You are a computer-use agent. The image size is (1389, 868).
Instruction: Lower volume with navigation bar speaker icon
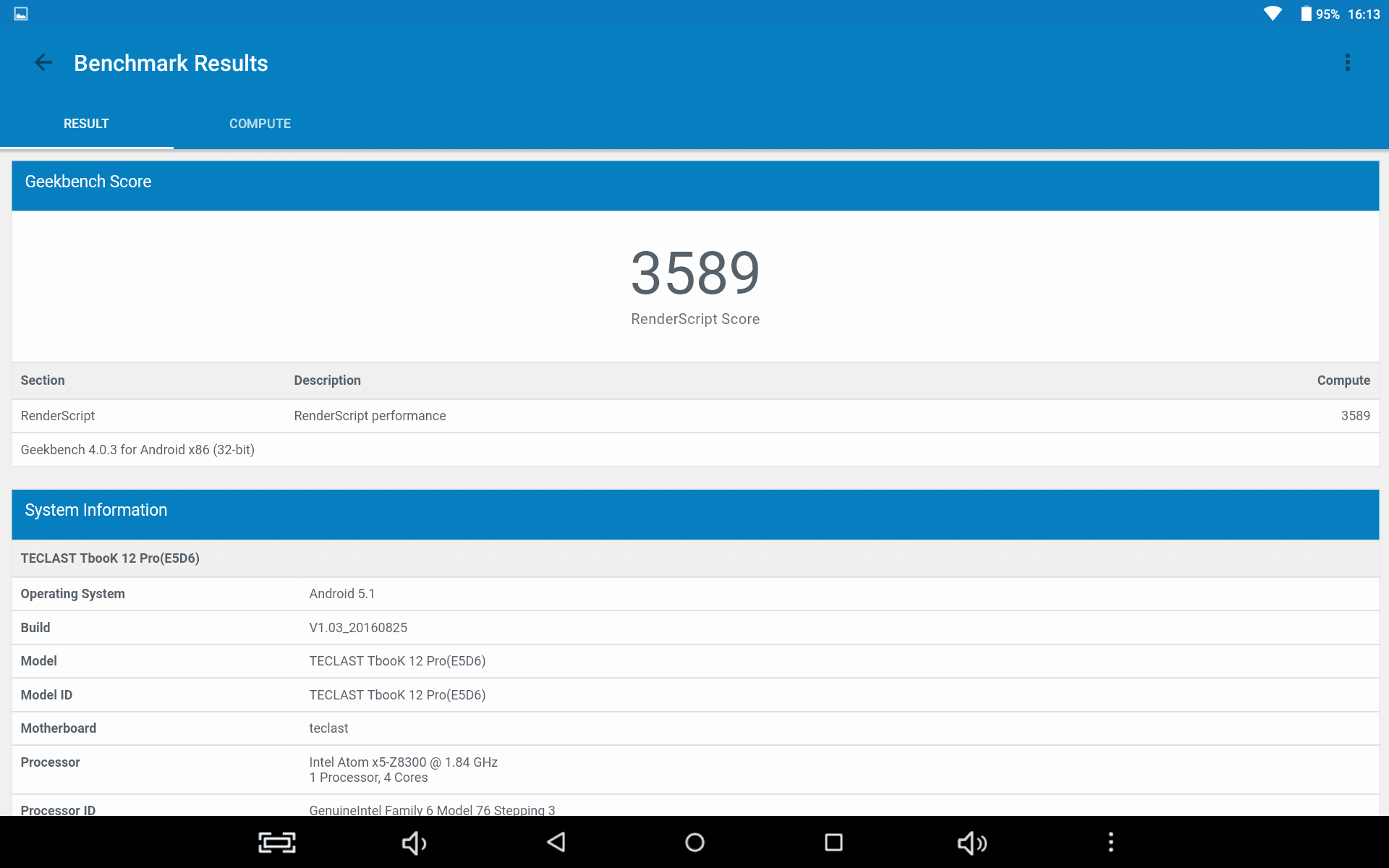(x=415, y=843)
